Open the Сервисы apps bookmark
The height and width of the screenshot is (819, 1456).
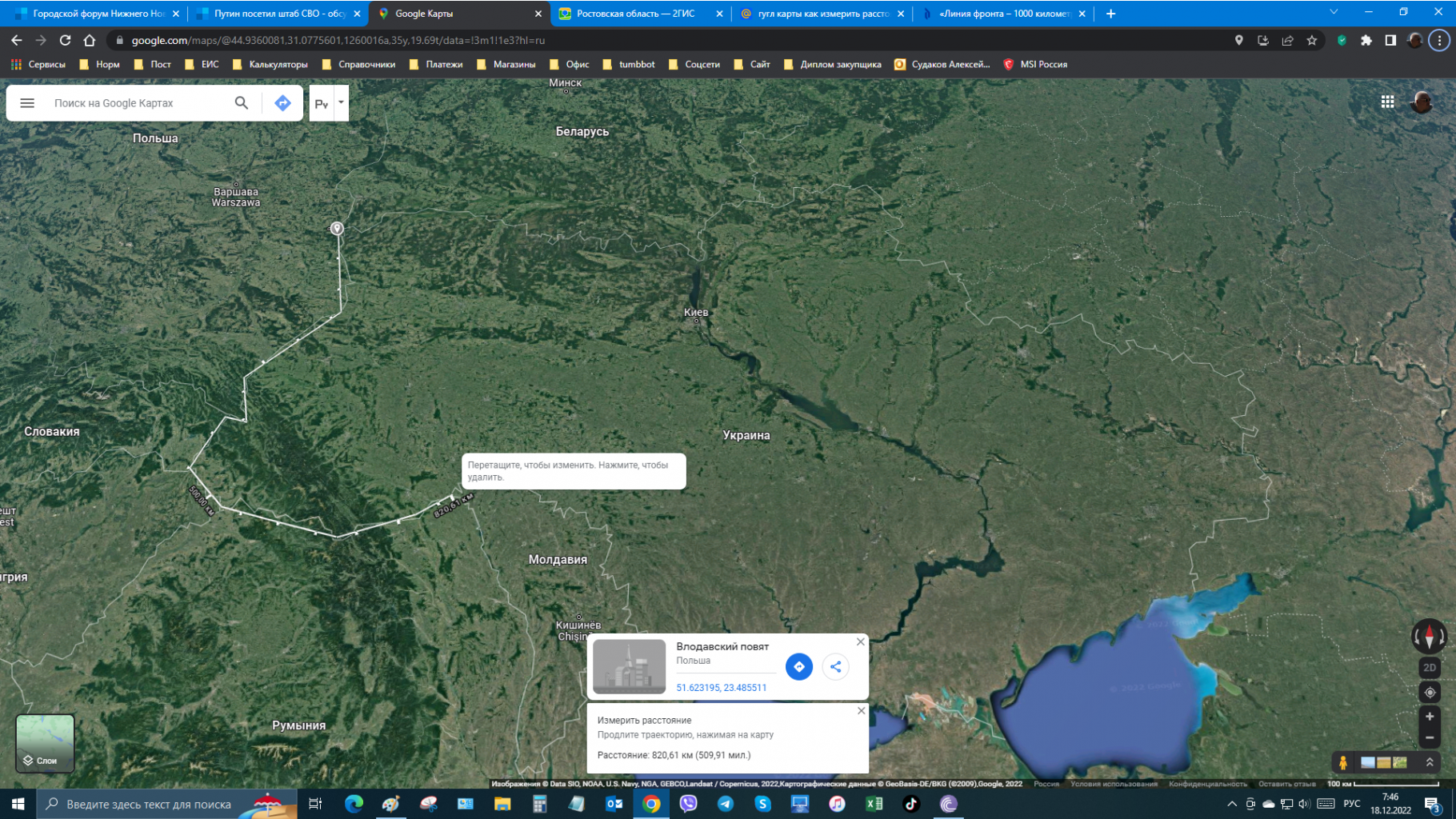(x=38, y=64)
